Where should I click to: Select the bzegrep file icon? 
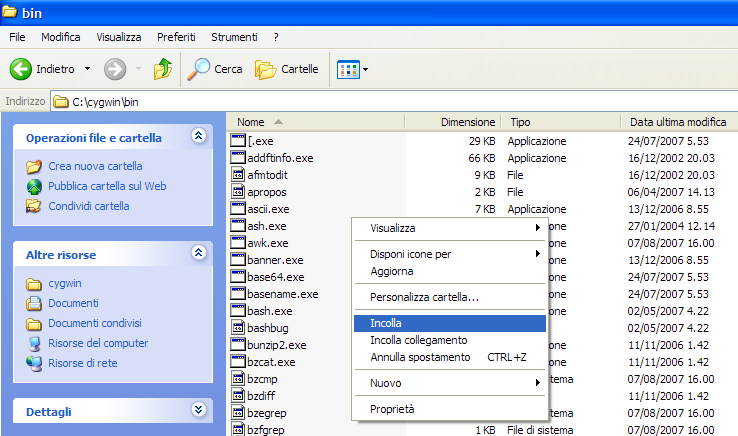click(x=238, y=412)
